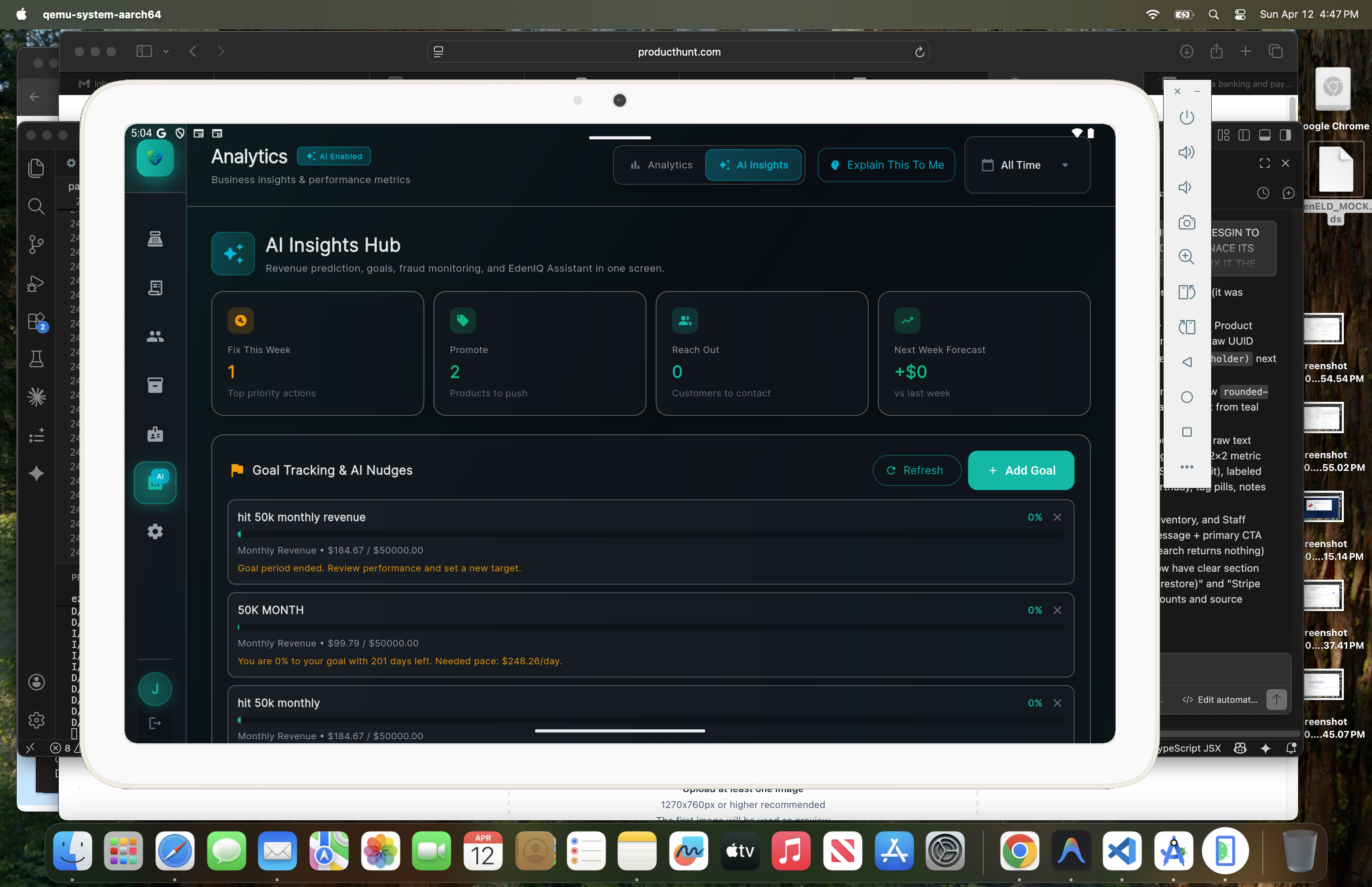Click the Add Goal button
The width and height of the screenshot is (1372, 887).
(1020, 470)
